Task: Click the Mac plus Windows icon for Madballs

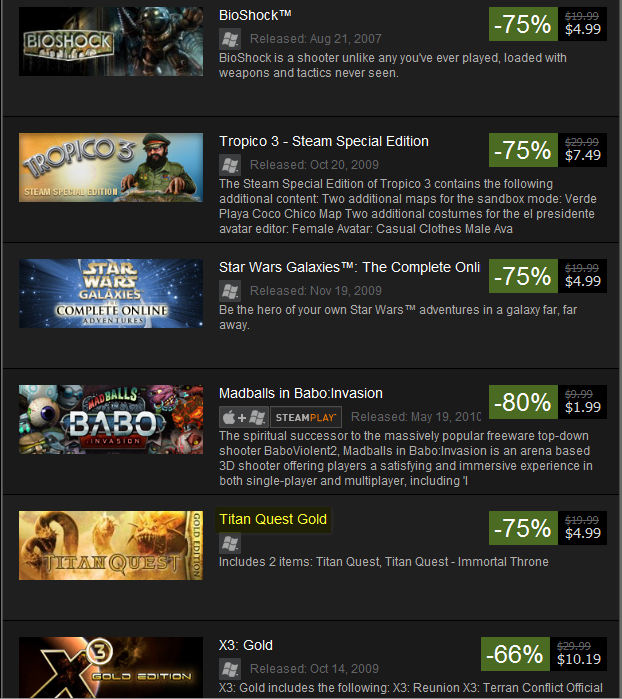Action: (x=244, y=417)
